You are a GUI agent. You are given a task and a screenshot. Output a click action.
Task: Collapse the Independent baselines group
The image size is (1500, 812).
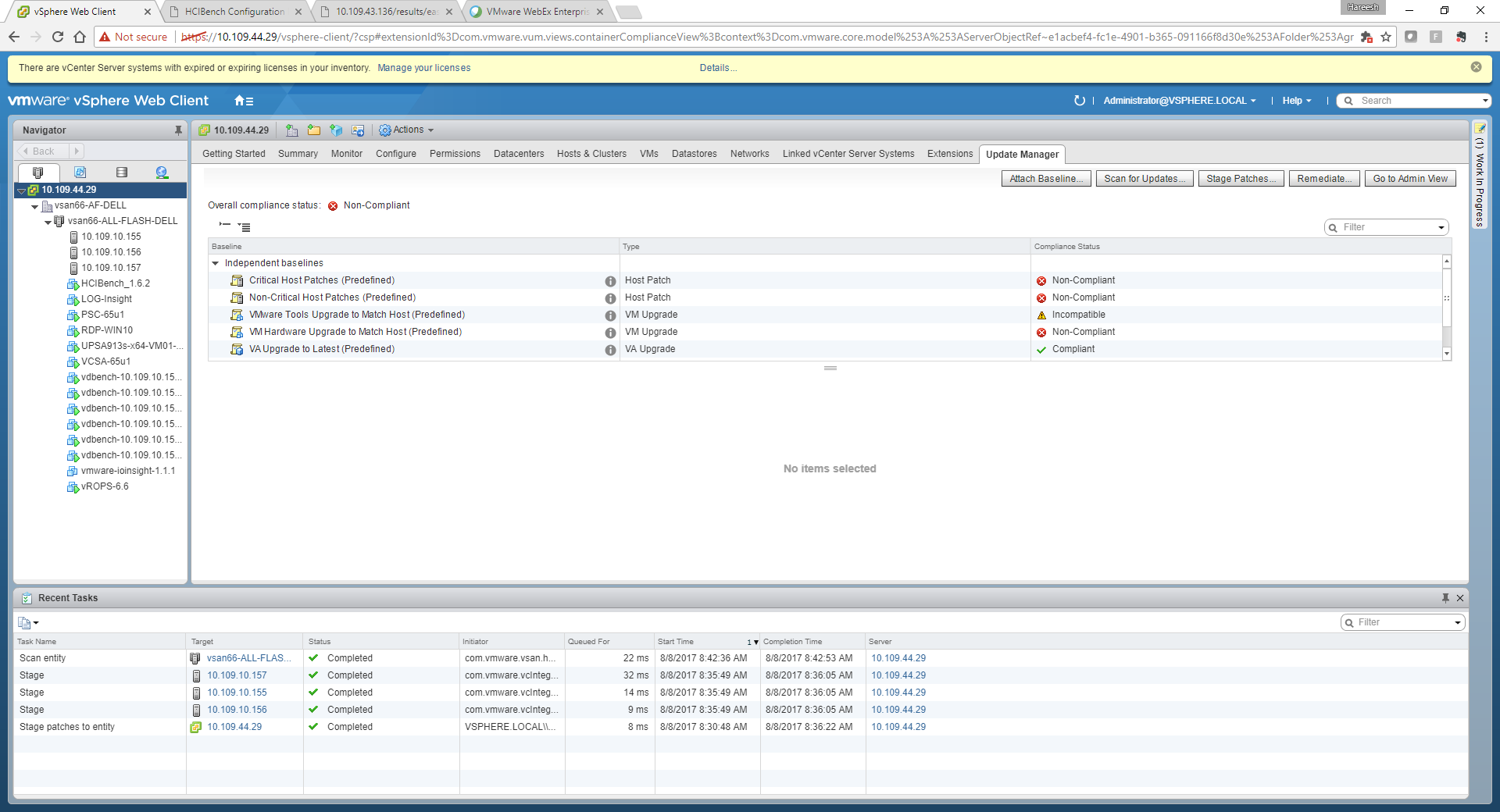click(216, 263)
